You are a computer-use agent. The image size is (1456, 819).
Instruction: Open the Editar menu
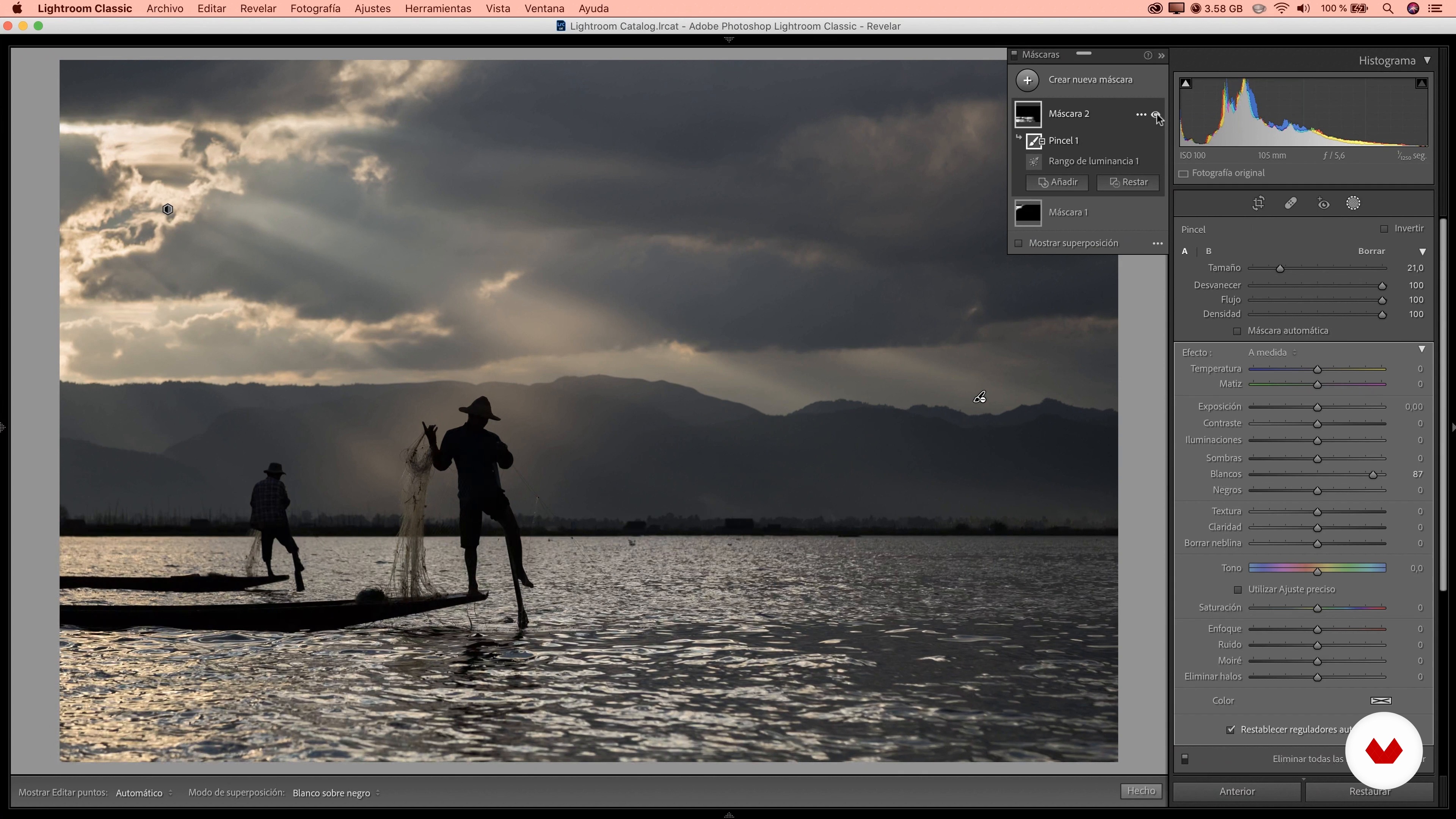[x=212, y=8]
